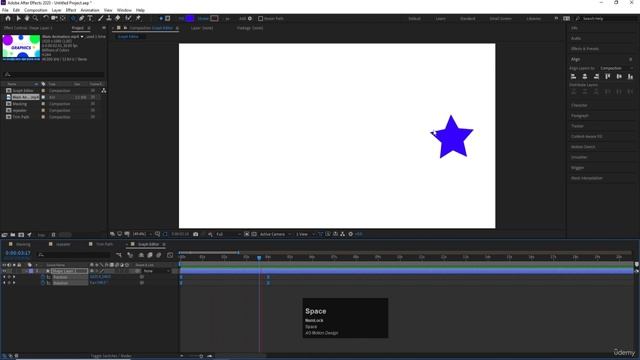Take a snapshot with camera icon
640x360 pixels.
click(196, 234)
